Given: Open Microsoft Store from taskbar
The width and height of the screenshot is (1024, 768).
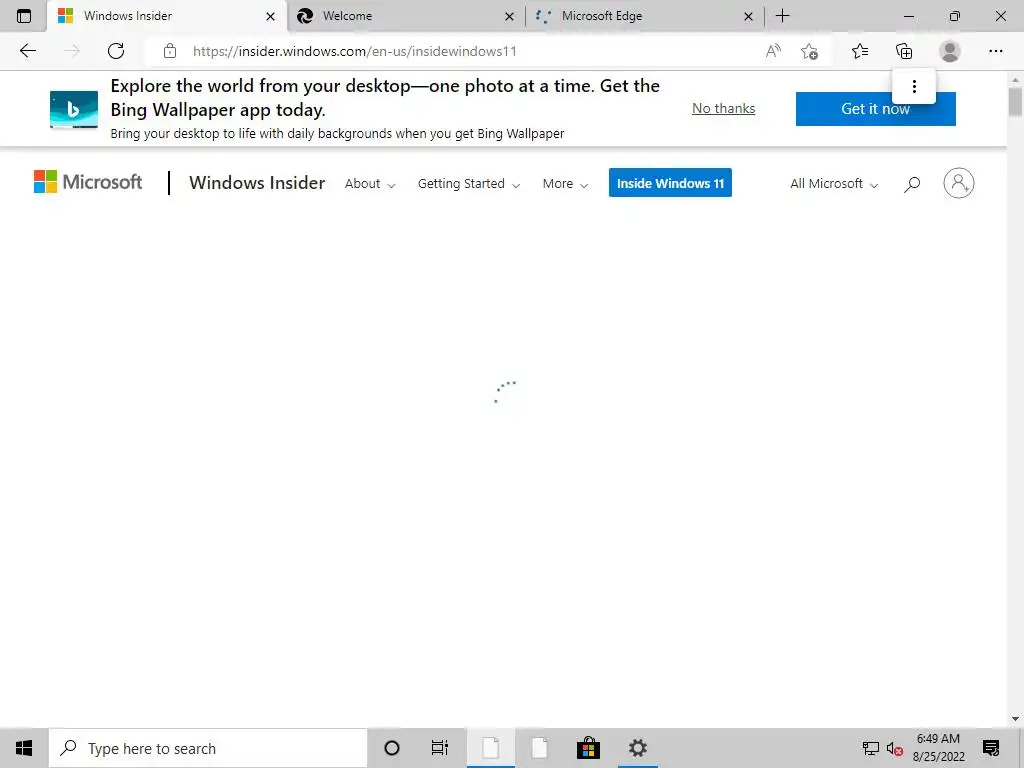Looking at the screenshot, I should 588,748.
